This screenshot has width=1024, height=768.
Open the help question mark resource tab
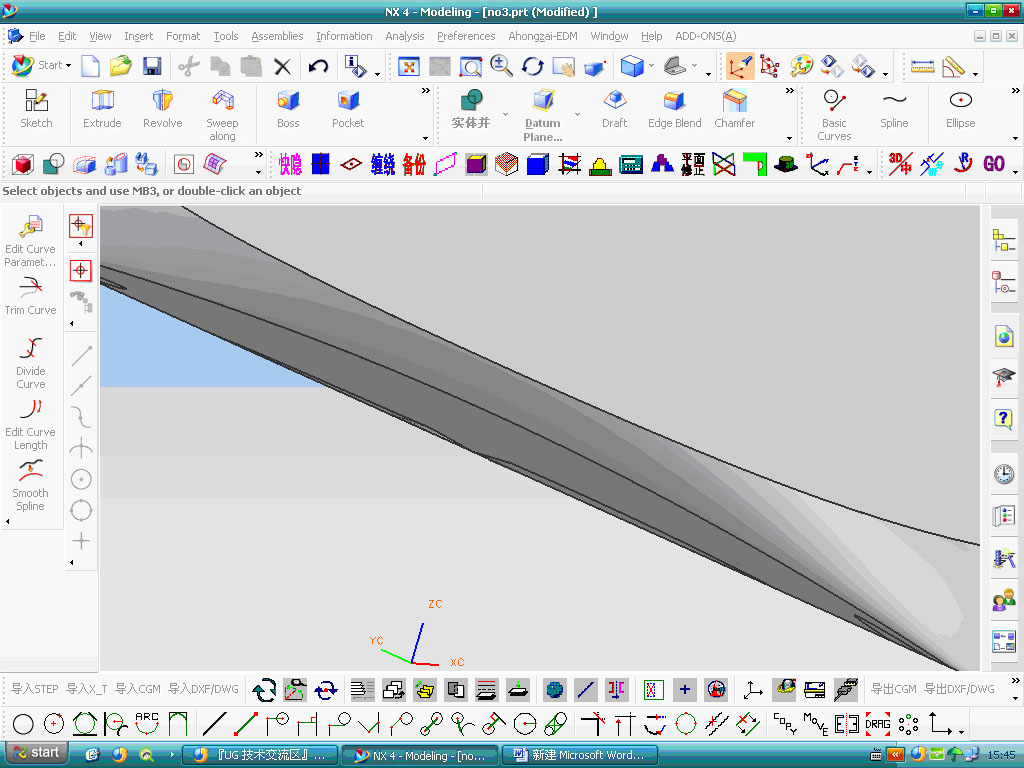(x=1004, y=418)
